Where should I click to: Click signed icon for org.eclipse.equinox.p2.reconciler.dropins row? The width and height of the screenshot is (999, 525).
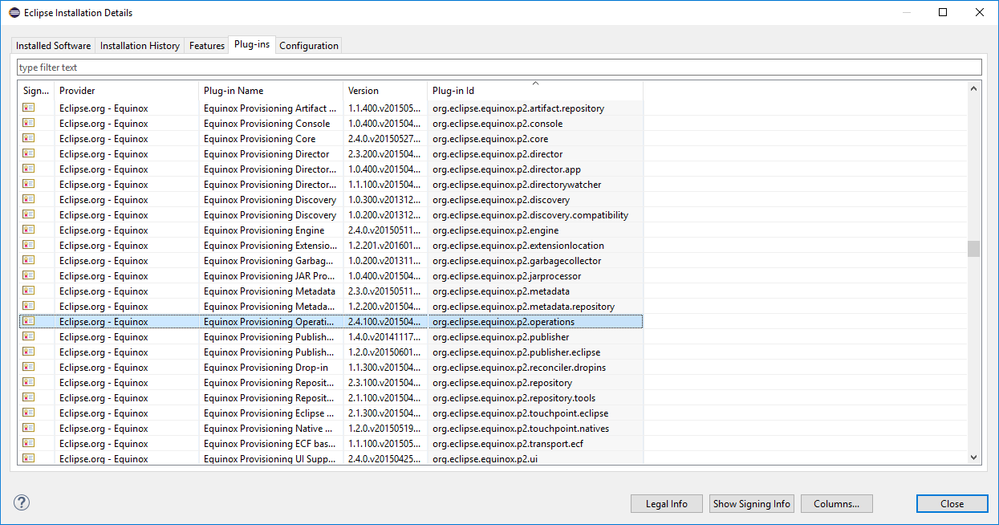click(x=28, y=367)
